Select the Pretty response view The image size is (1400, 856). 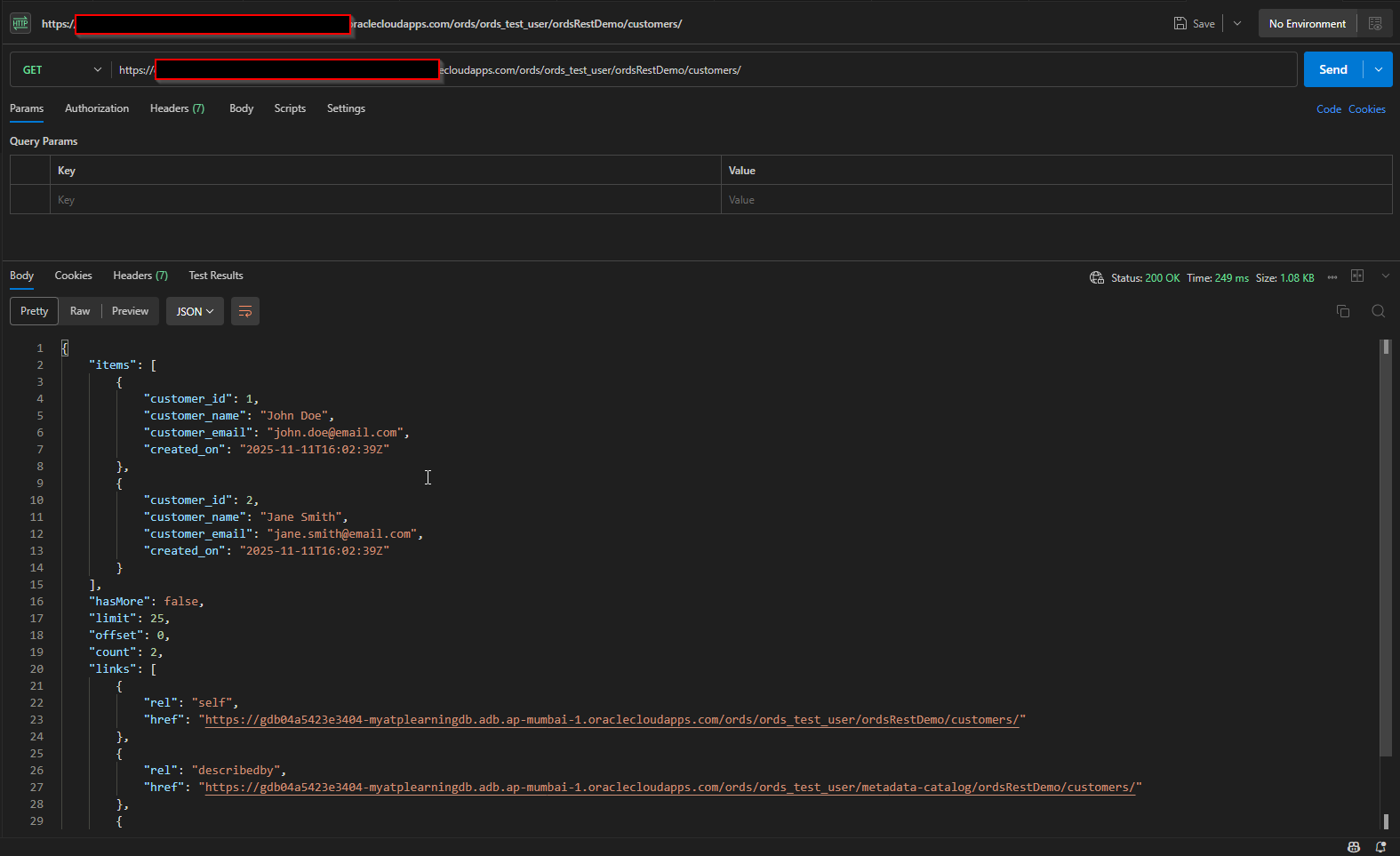coord(35,311)
